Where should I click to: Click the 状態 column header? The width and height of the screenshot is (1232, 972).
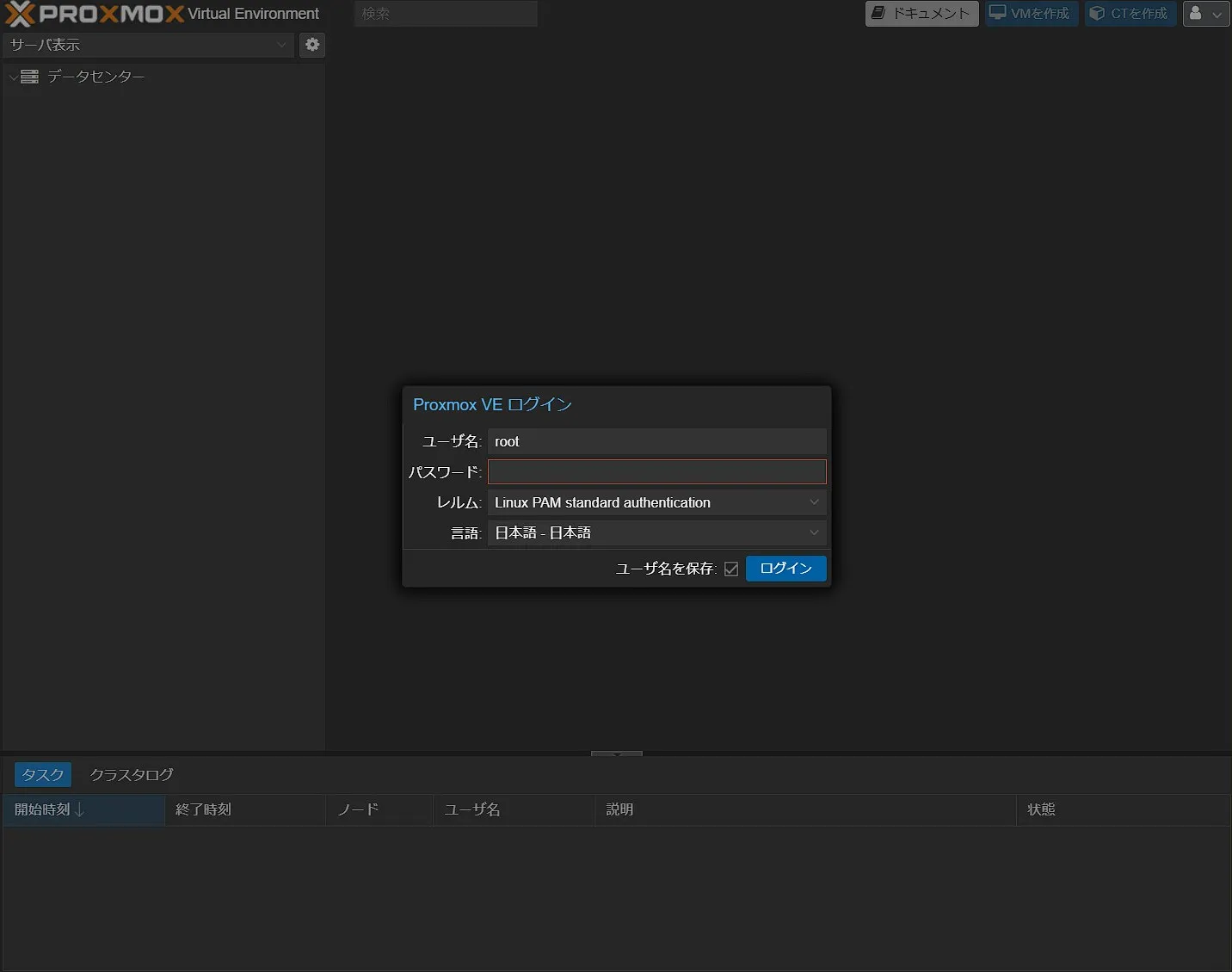(1123, 809)
